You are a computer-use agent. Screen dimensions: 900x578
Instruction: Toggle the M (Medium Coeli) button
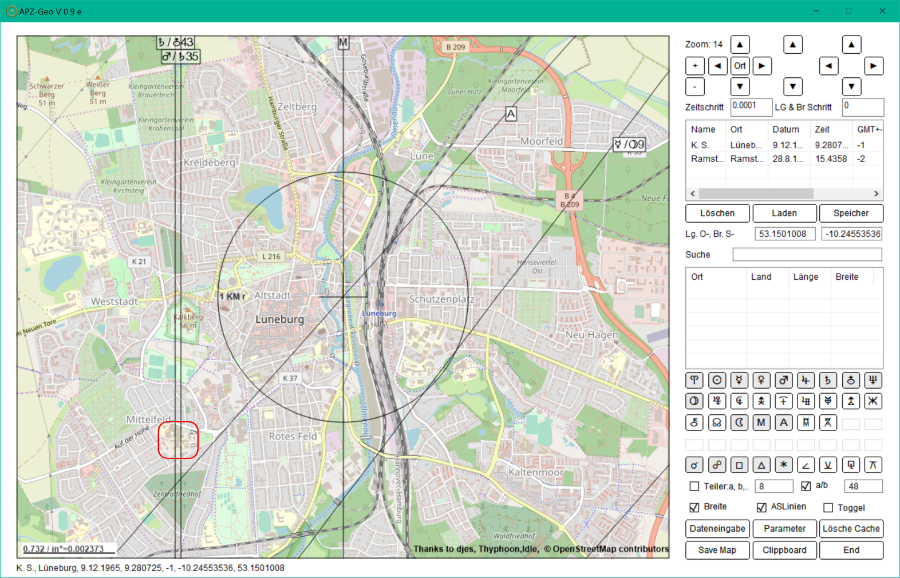click(762, 423)
